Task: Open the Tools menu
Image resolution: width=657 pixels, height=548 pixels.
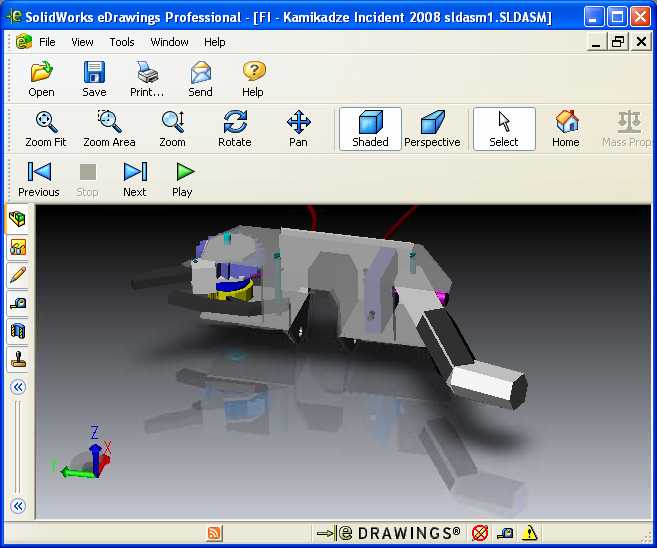Action: click(122, 42)
